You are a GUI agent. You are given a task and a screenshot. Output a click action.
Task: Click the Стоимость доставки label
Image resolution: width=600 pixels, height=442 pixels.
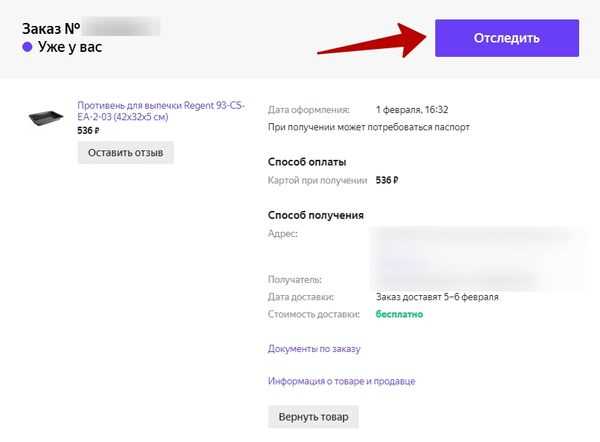click(314, 314)
